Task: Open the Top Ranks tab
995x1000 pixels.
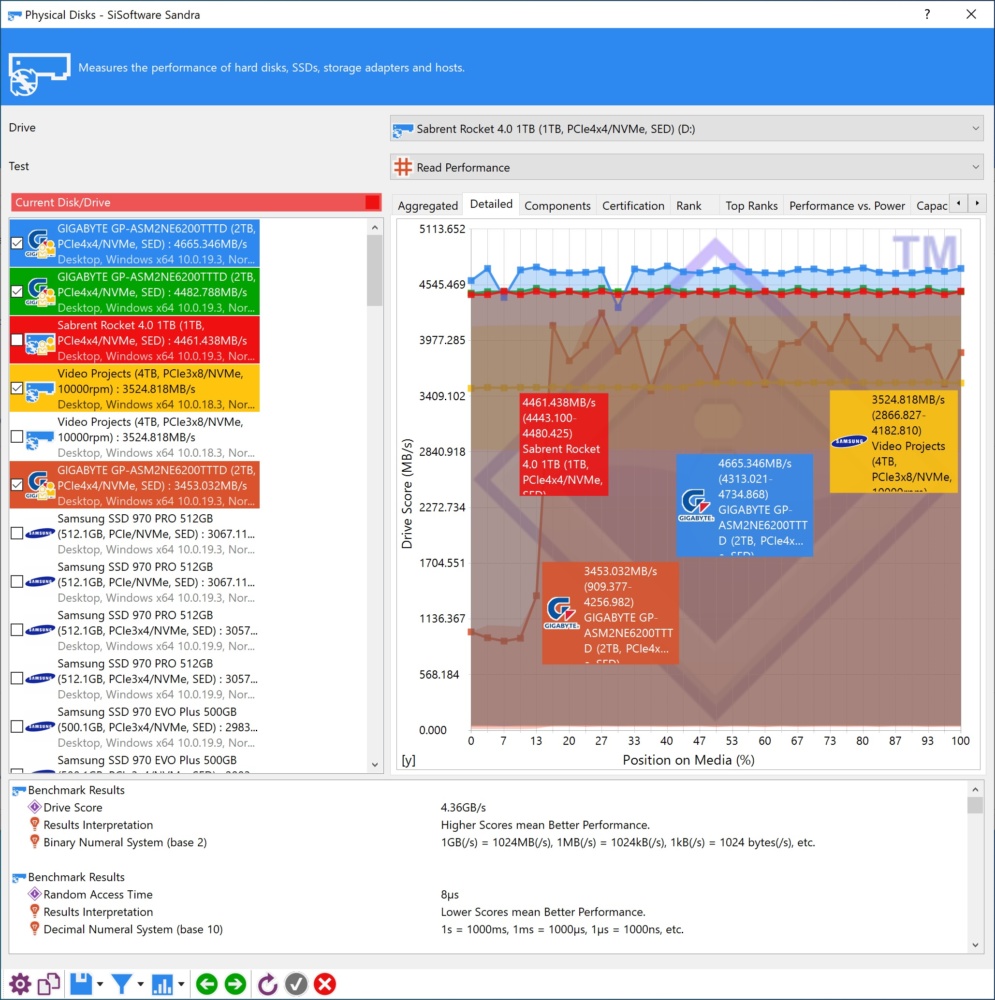Action: click(751, 205)
